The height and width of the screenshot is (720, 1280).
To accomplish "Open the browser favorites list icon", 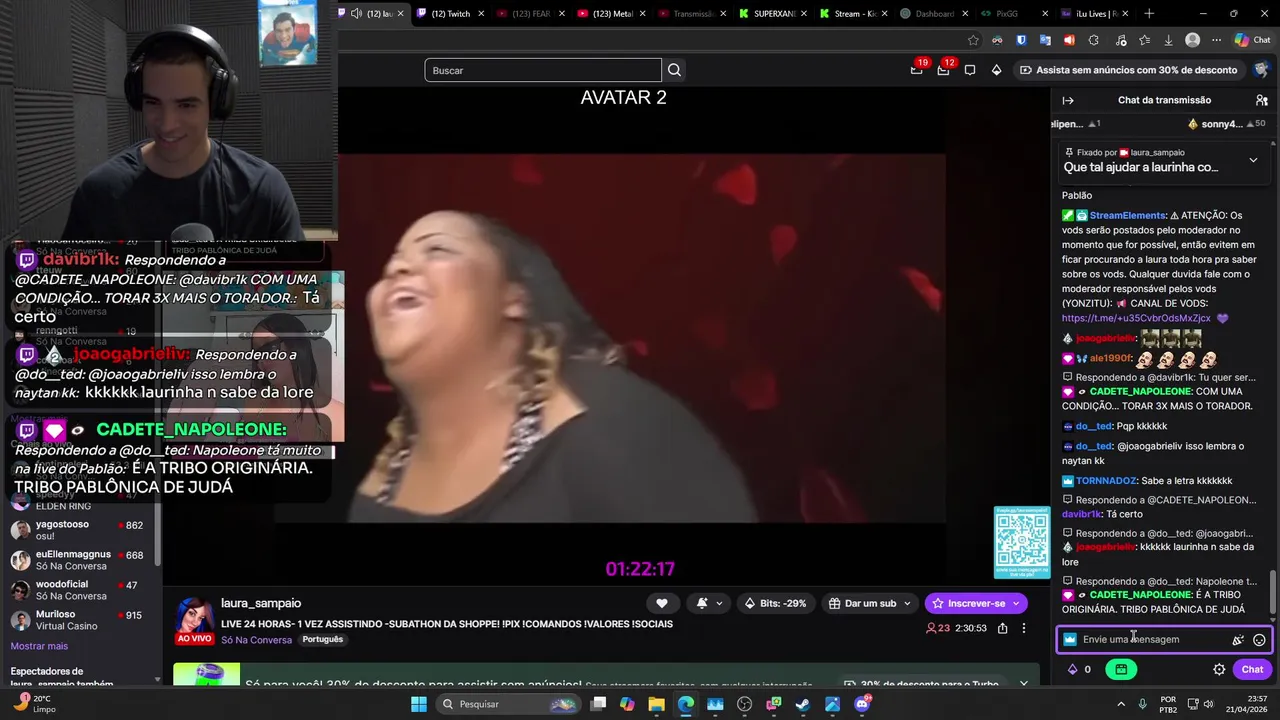I will (1144, 40).
